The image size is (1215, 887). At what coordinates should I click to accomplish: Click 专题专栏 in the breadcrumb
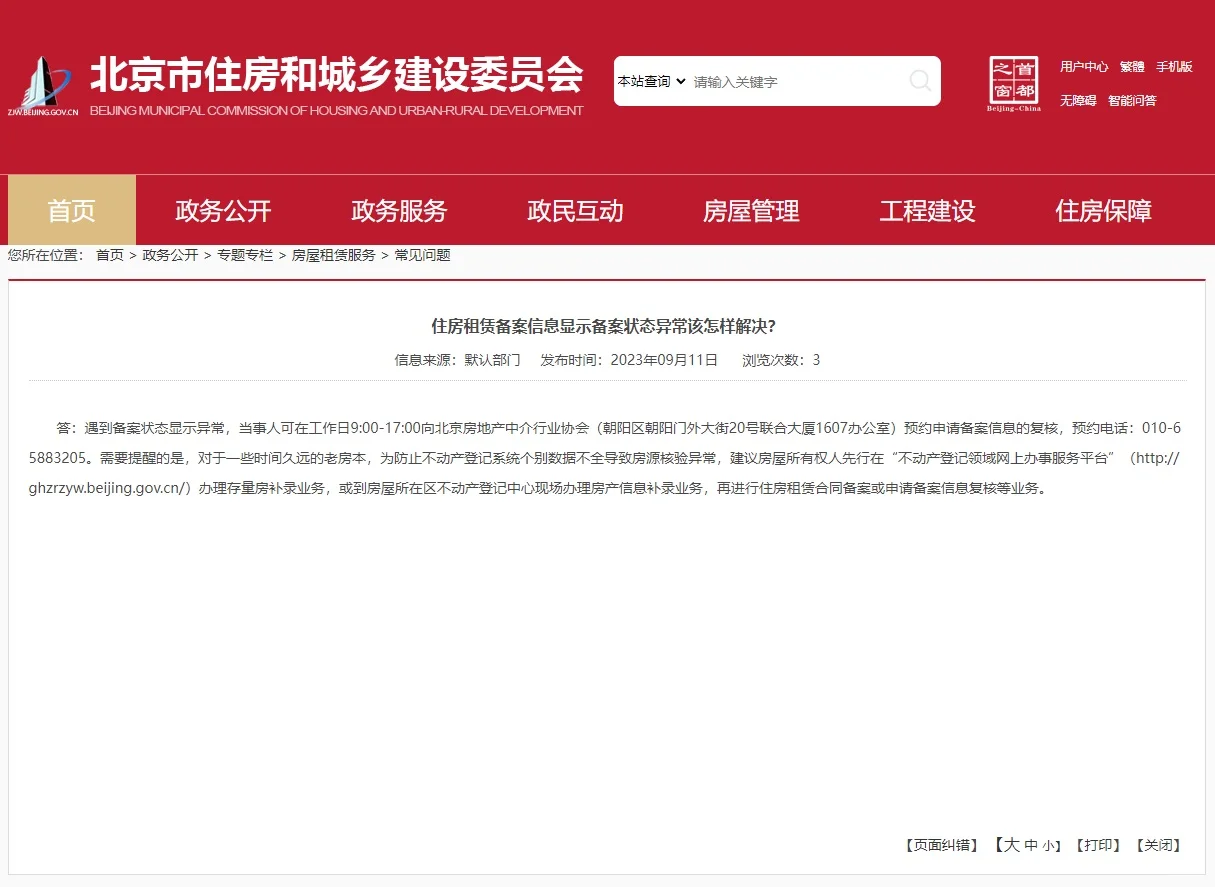tap(245, 255)
